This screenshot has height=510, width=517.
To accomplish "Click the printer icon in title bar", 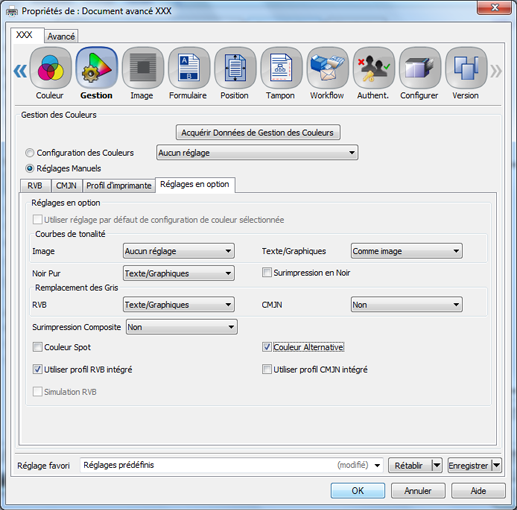I will (12, 12).
